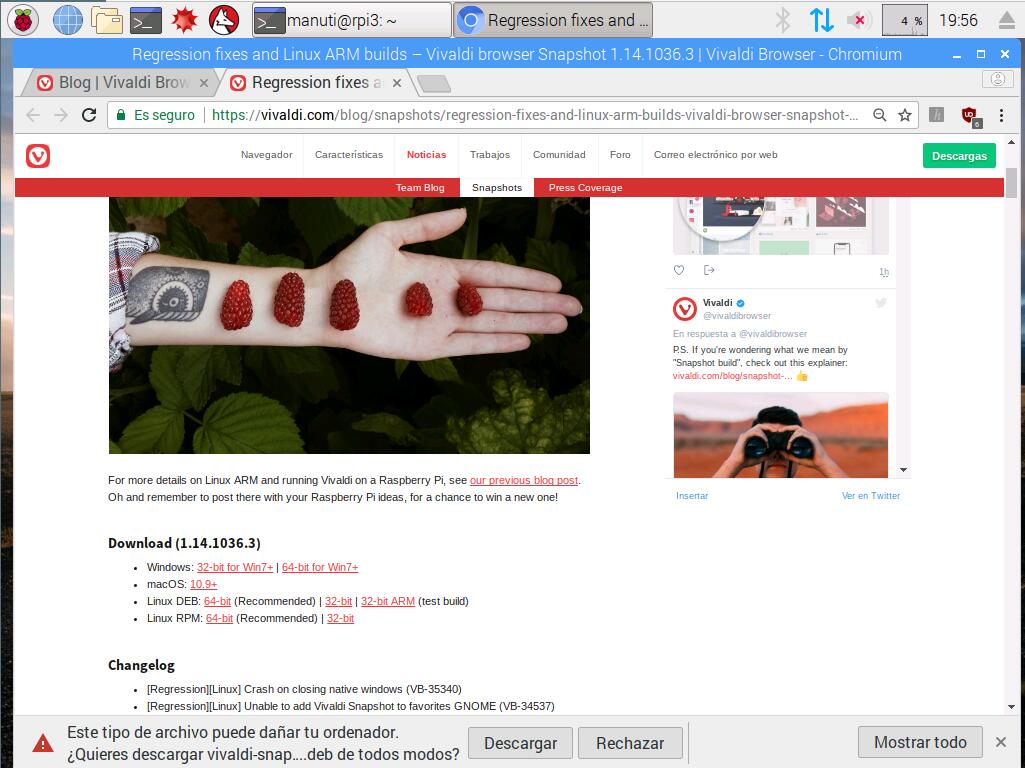Close the Regression fixes tab

coord(397,83)
